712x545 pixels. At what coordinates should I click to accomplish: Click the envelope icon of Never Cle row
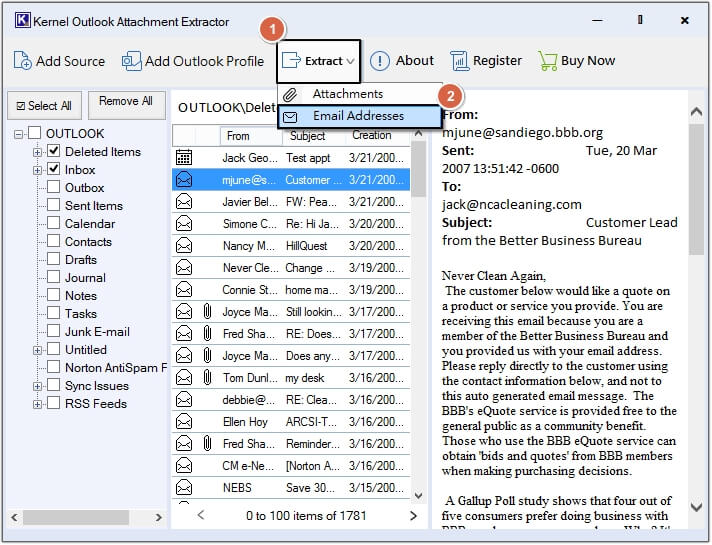[184, 268]
